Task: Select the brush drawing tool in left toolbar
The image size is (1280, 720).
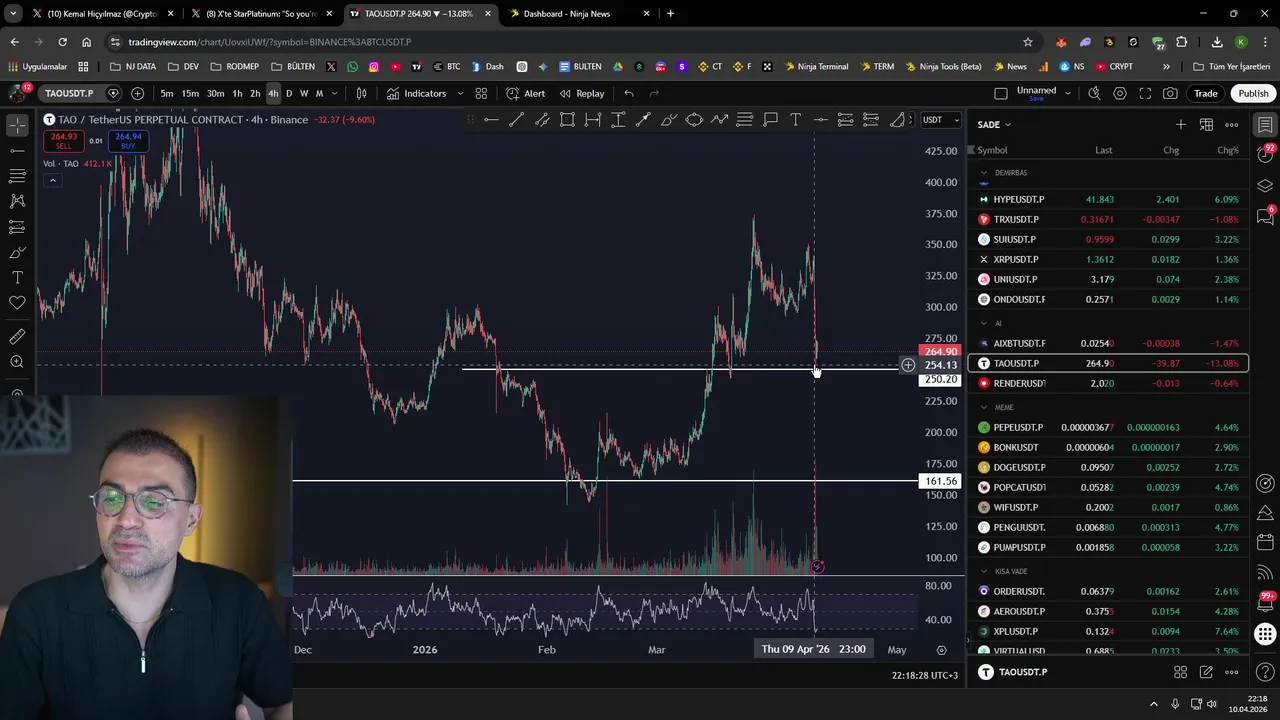Action: (17, 252)
